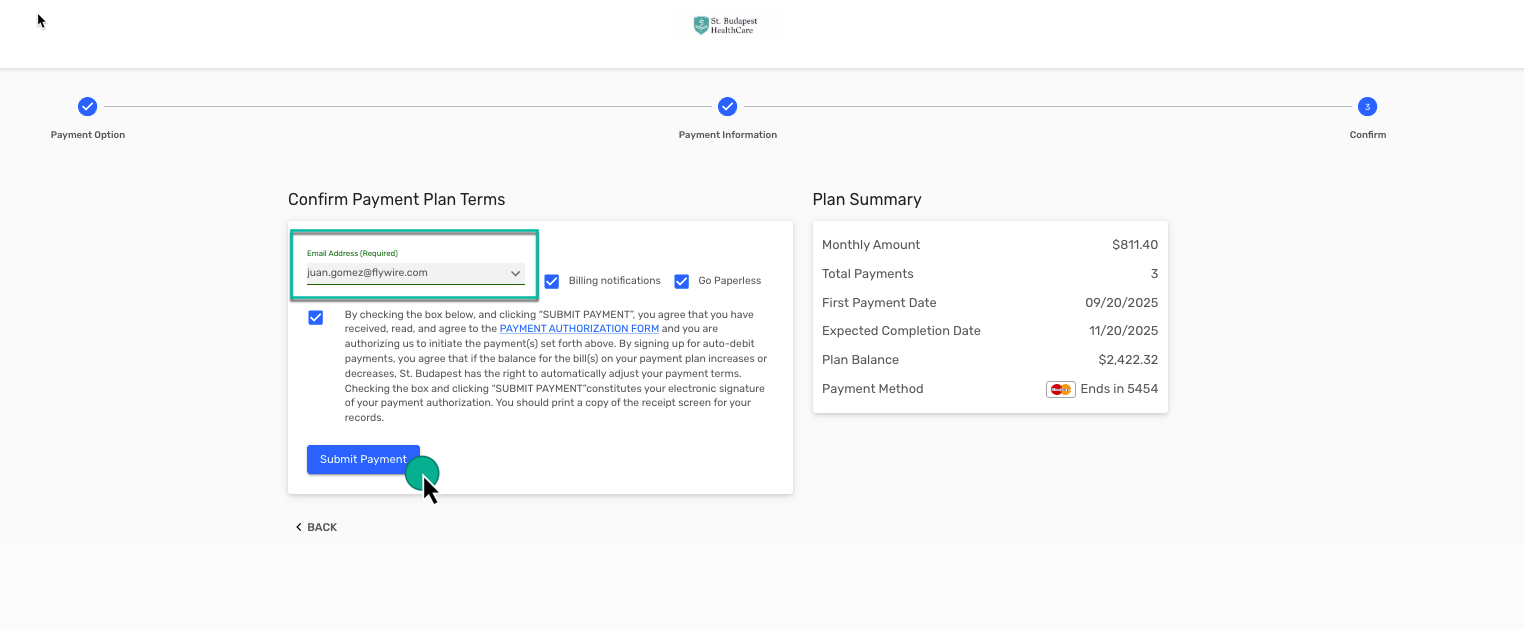Image resolution: width=1524 pixels, height=629 pixels.
Task: Click the Plan Balance amount $2,422.32
Action: [x=1127, y=360]
